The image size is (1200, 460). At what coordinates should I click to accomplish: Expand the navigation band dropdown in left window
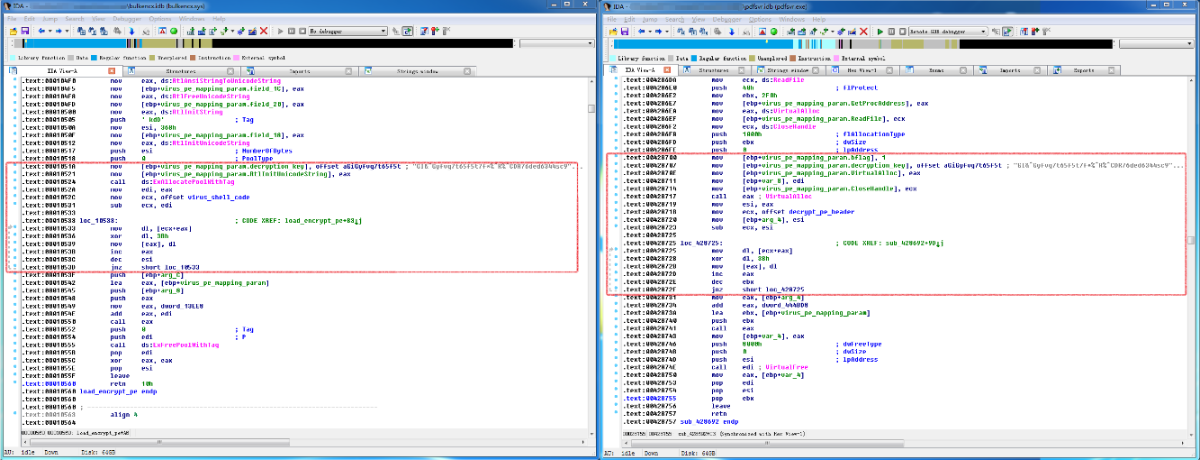[591, 45]
